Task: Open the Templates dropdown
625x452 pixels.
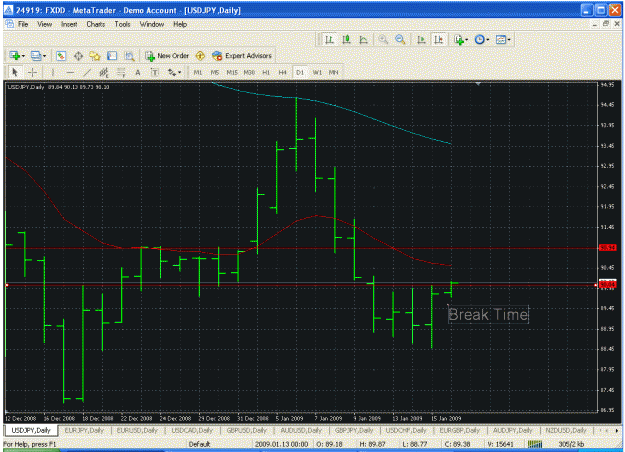Action: pyautogui.click(x=503, y=39)
